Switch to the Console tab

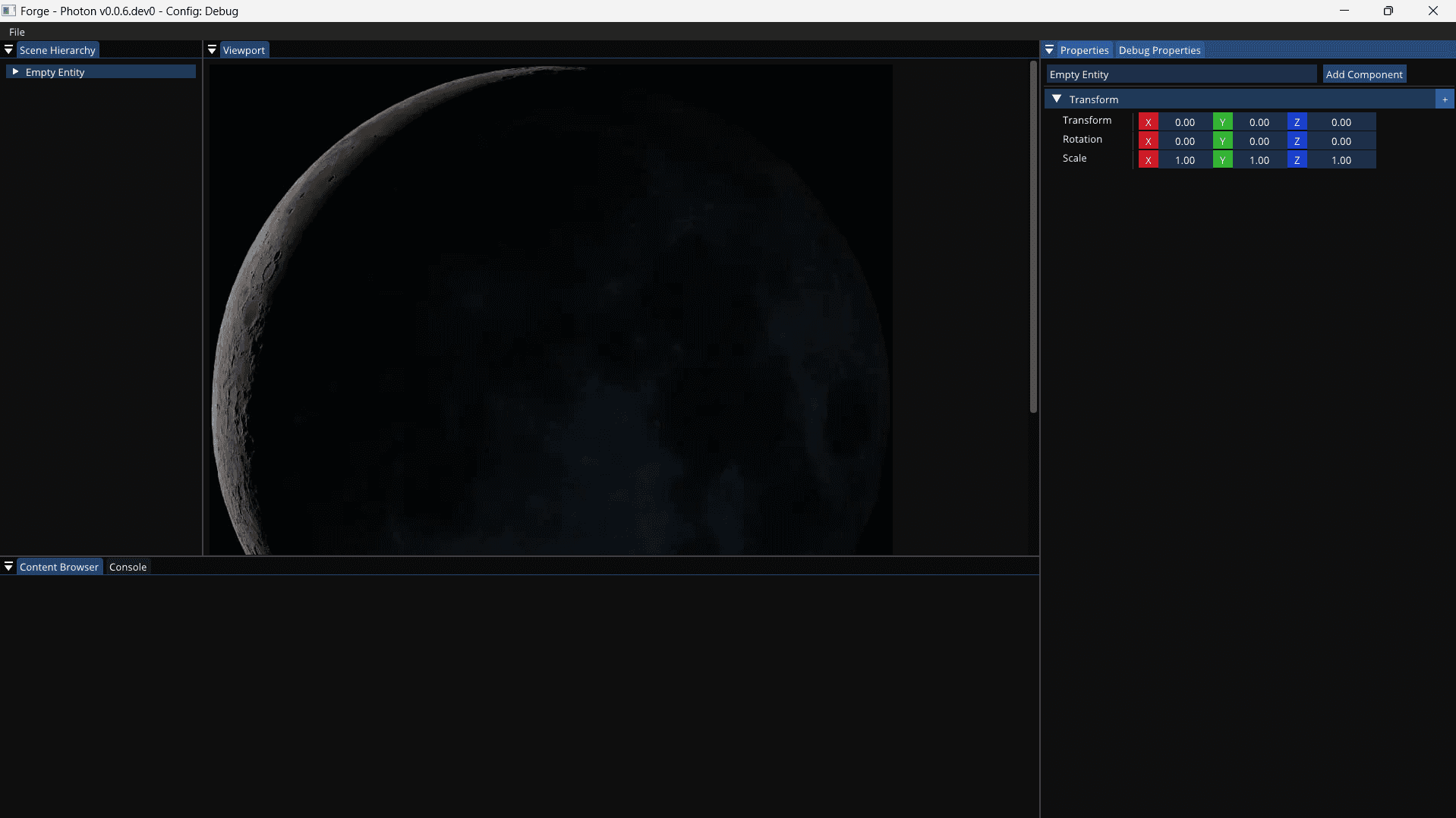128,567
